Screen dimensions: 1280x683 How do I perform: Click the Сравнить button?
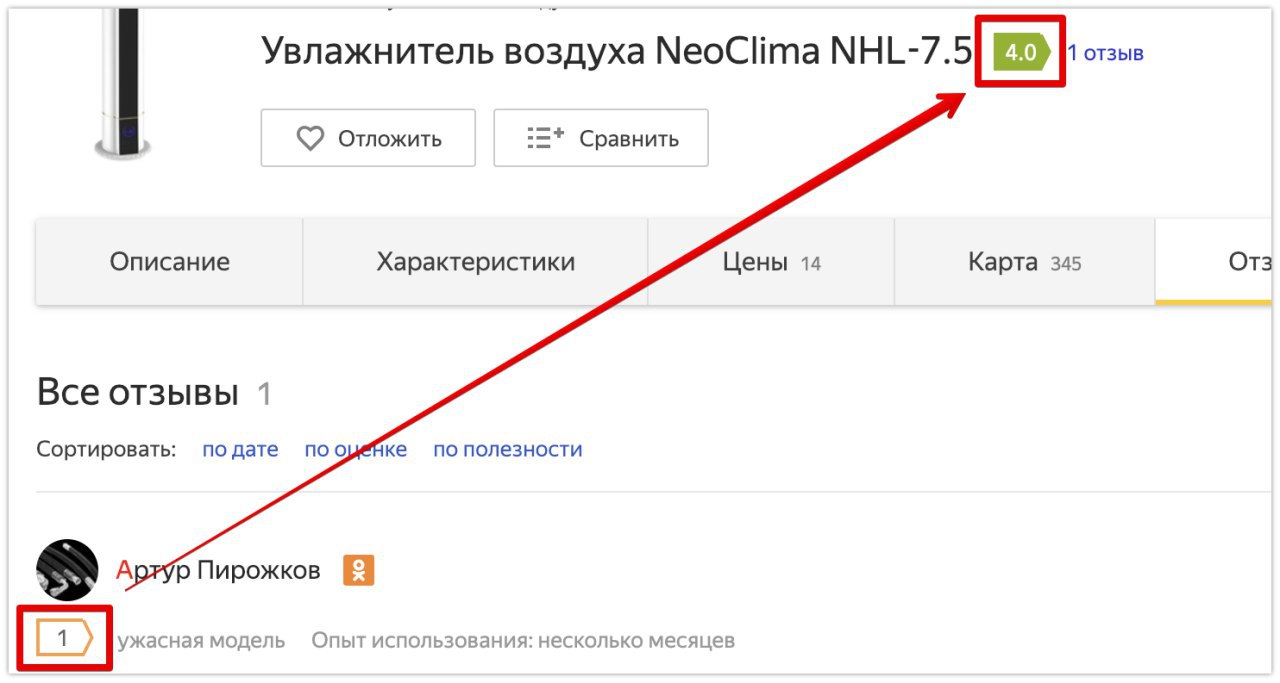pyautogui.click(x=601, y=138)
